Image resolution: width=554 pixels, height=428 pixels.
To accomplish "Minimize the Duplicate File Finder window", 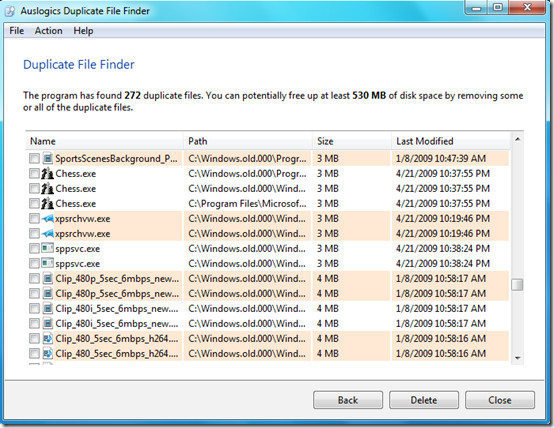I will (x=476, y=7).
